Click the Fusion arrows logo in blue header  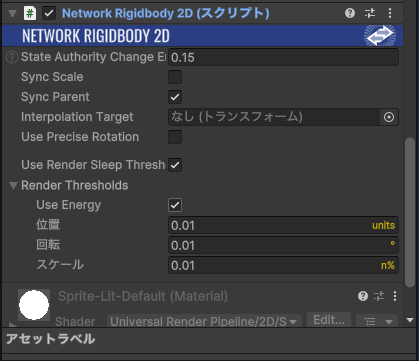[380, 35]
